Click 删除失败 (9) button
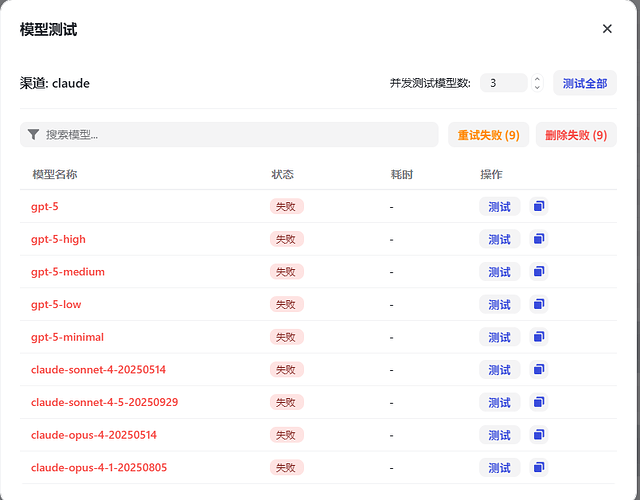 click(x=576, y=135)
